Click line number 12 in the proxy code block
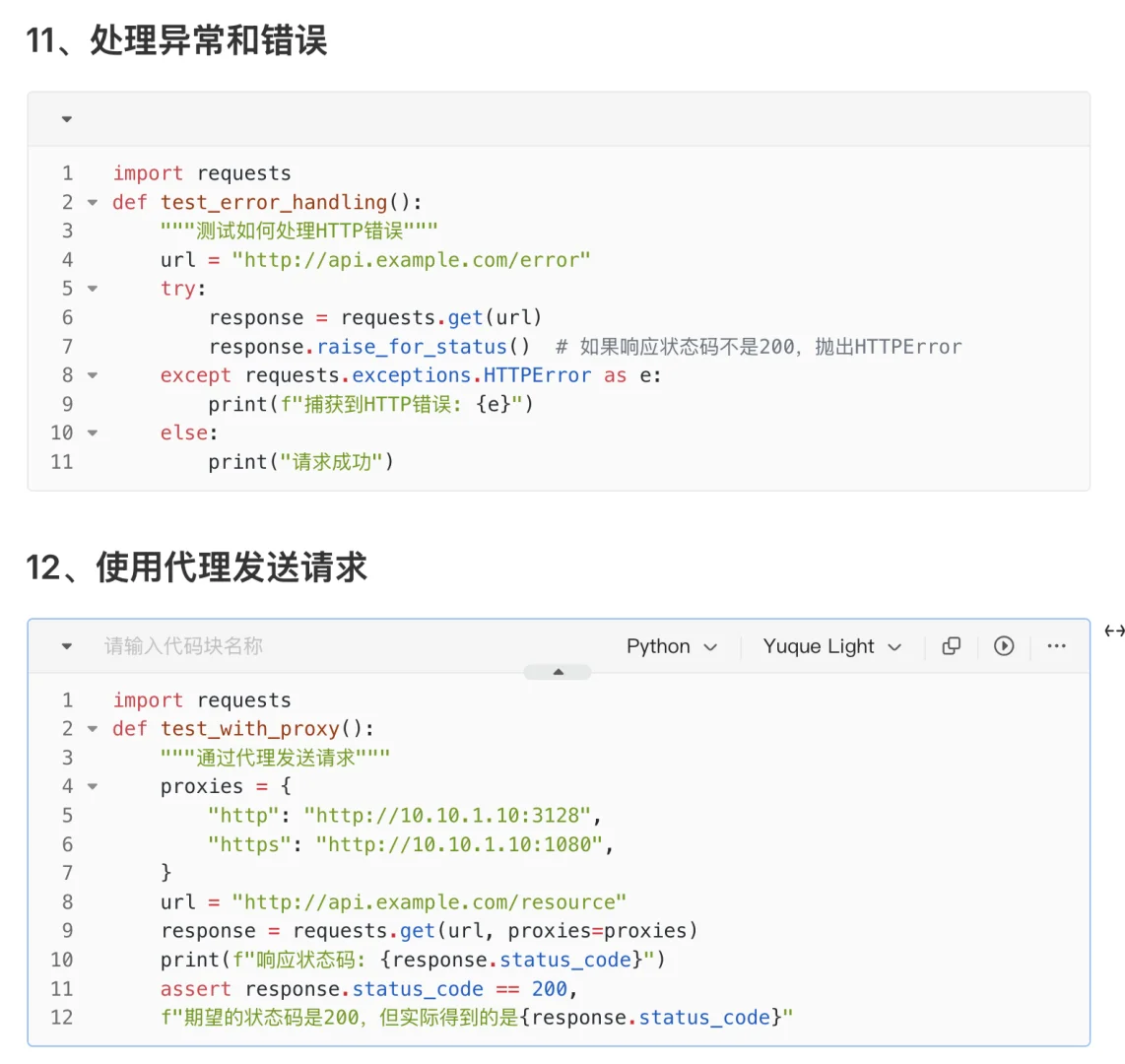This screenshot has width=1125, height=1064. tap(62, 1018)
